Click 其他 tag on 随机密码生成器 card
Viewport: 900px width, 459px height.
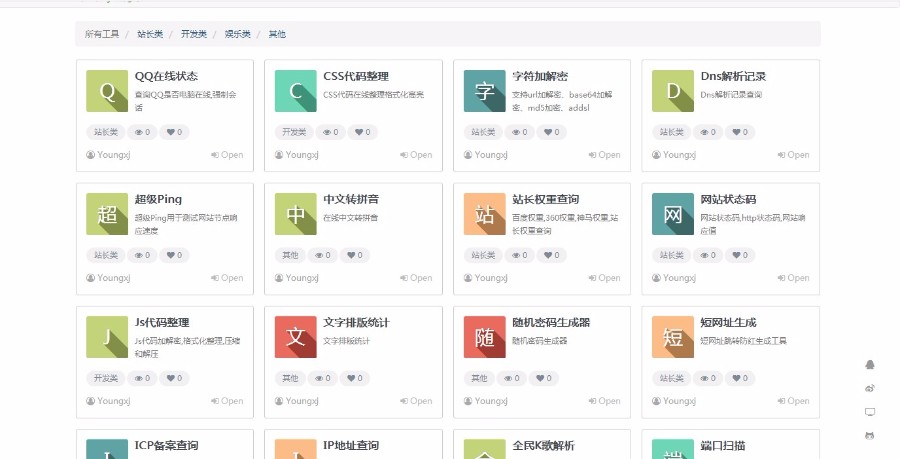[x=479, y=378]
